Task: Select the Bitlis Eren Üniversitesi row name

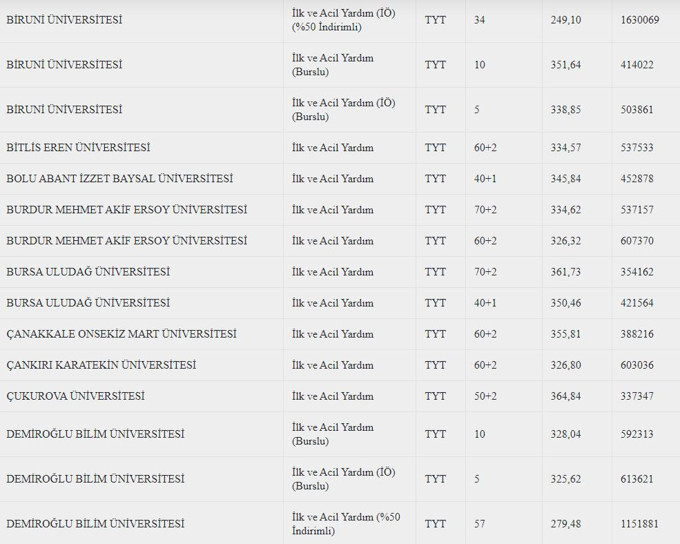Action: click(x=78, y=147)
